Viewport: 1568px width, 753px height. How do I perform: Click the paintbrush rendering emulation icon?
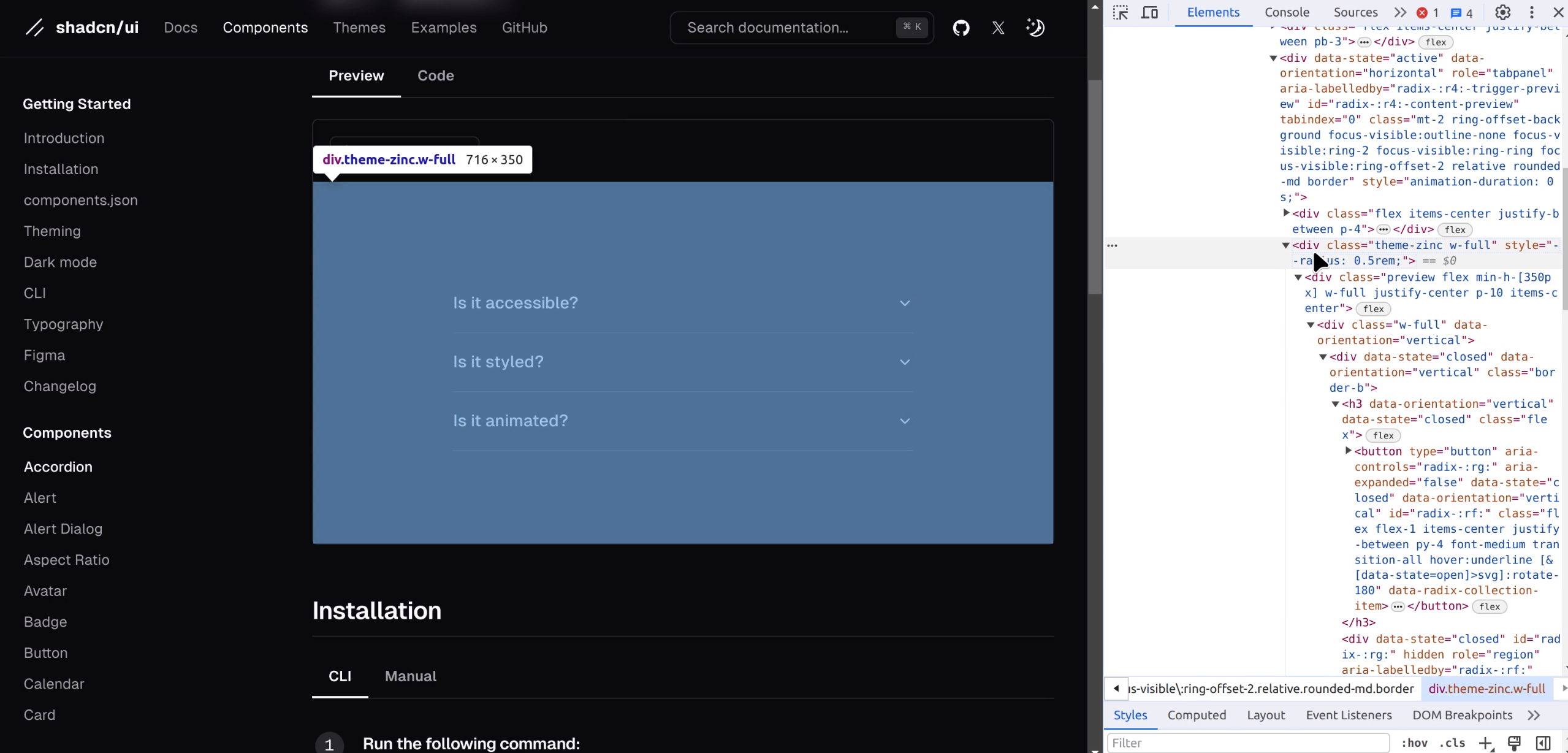tap(1514, 743)
